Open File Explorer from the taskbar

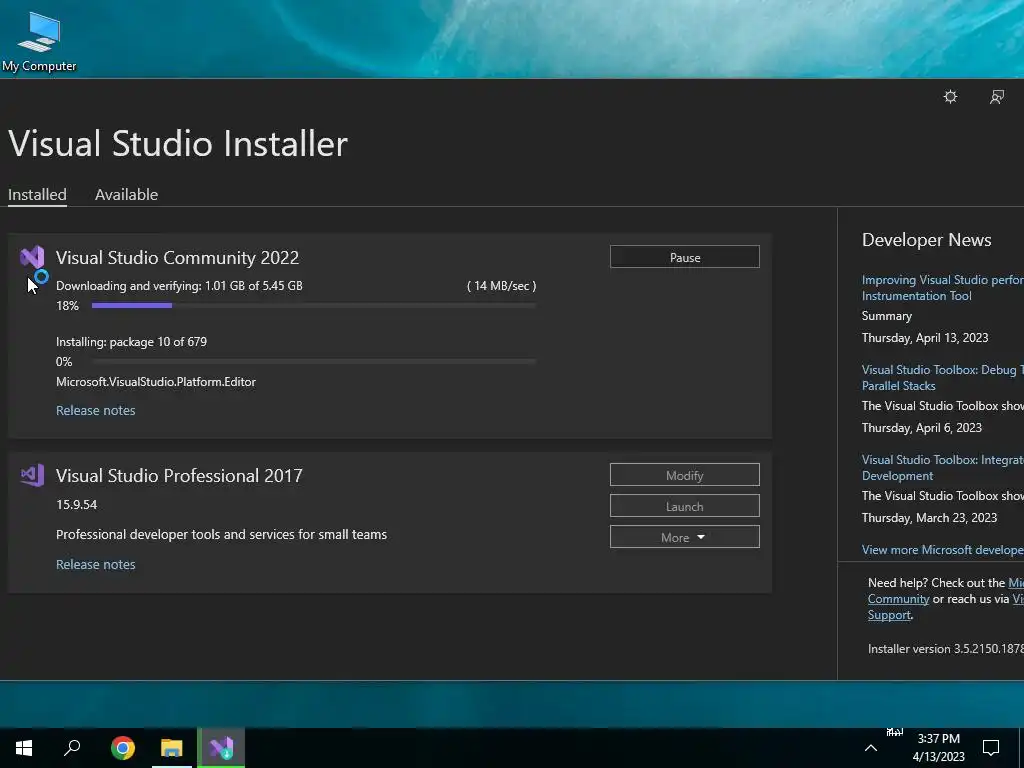(172, 748)
